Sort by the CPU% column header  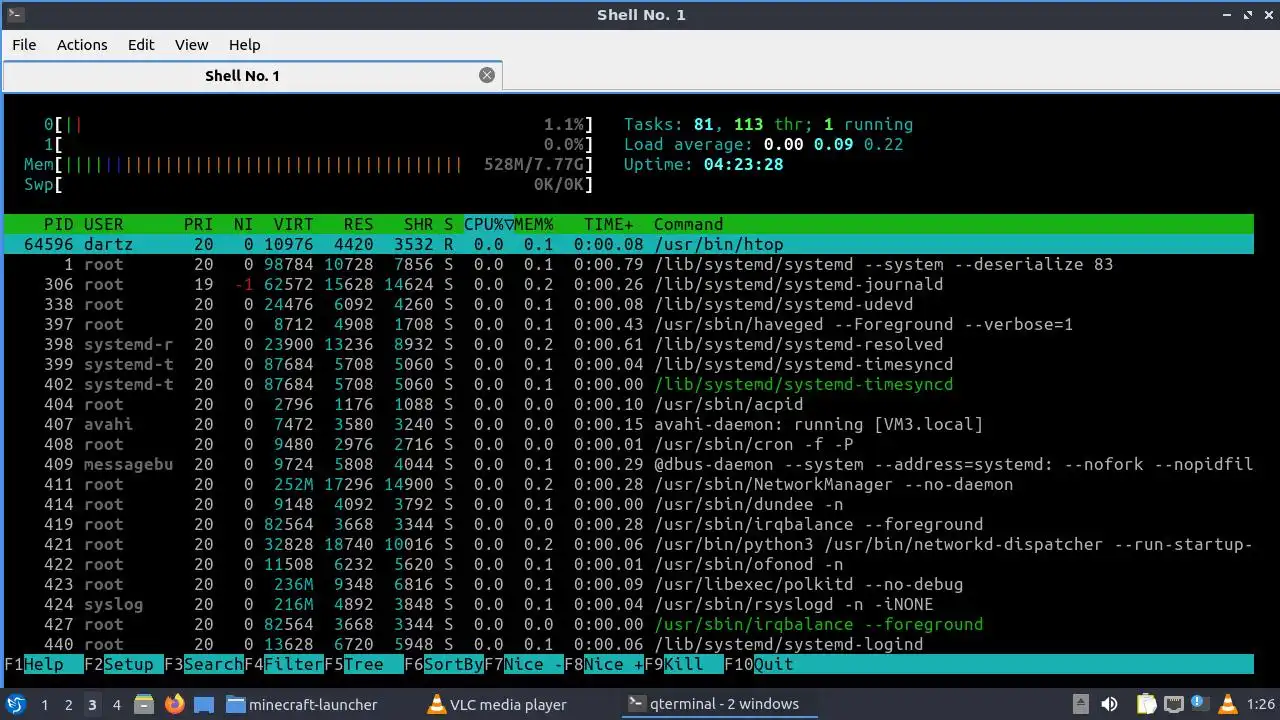[x=488, y=224]
